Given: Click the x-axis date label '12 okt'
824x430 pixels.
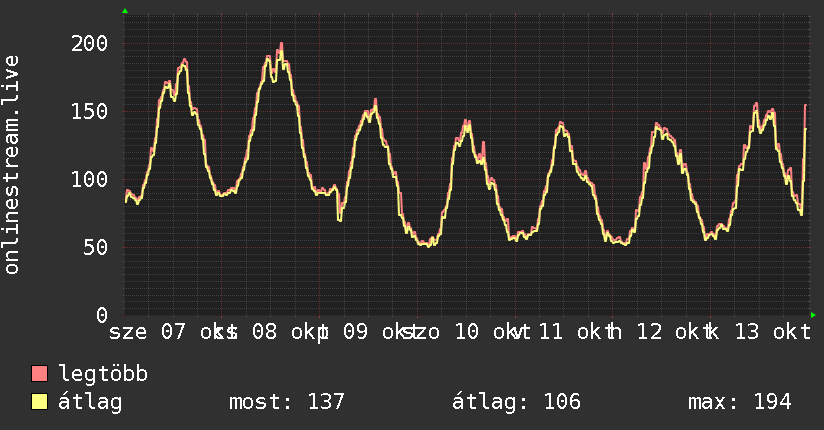Looking at the screenshot, I should (x=675, y=332).
